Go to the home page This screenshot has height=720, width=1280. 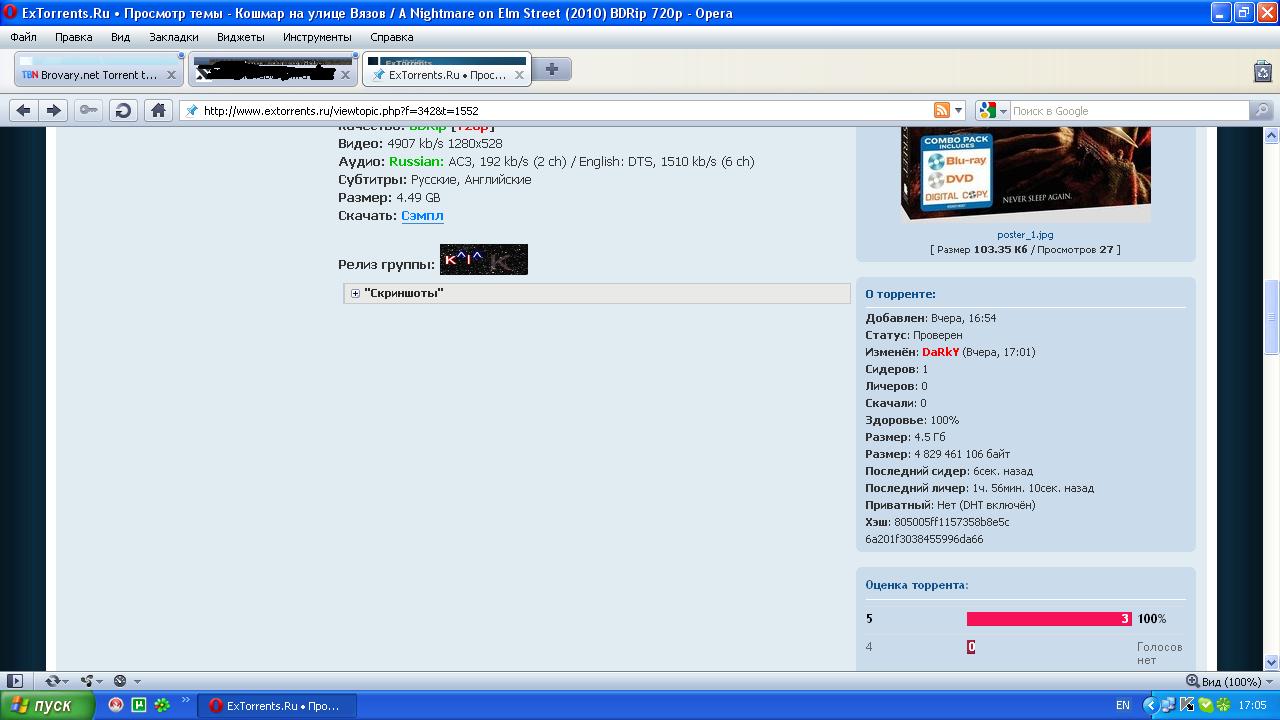tap(158, 111)
